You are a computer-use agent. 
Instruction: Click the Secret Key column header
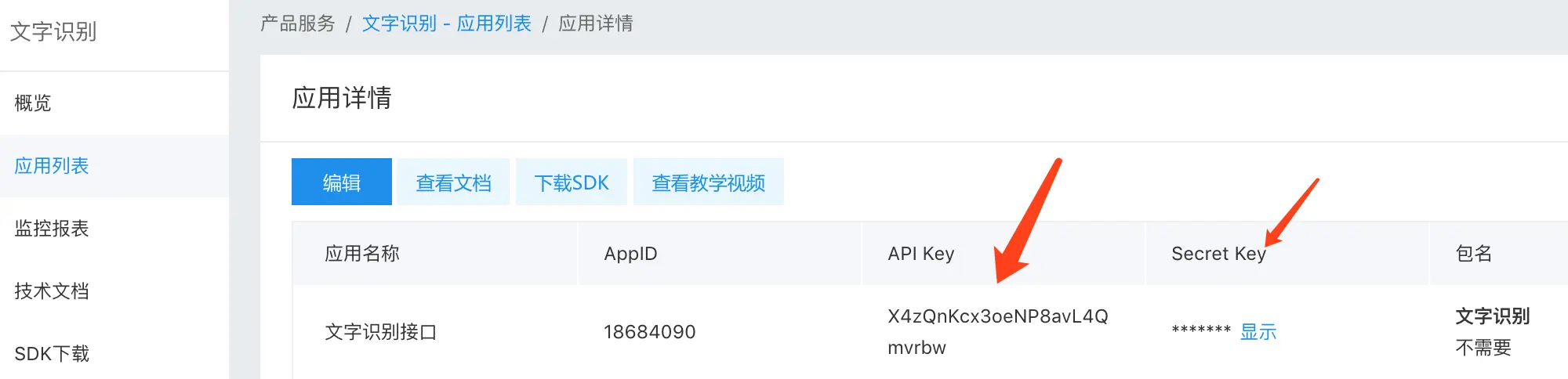[1218, 254]
